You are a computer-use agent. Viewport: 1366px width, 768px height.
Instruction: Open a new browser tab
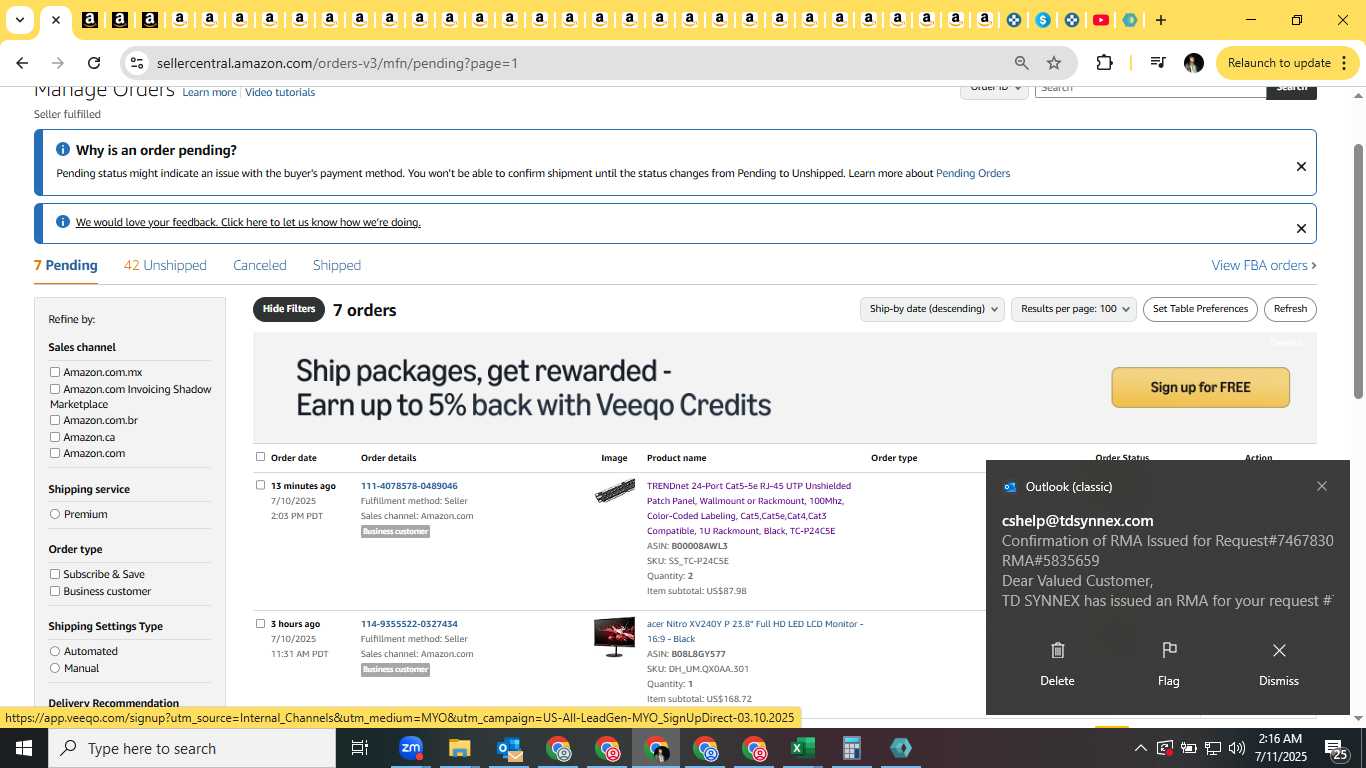1160,20
